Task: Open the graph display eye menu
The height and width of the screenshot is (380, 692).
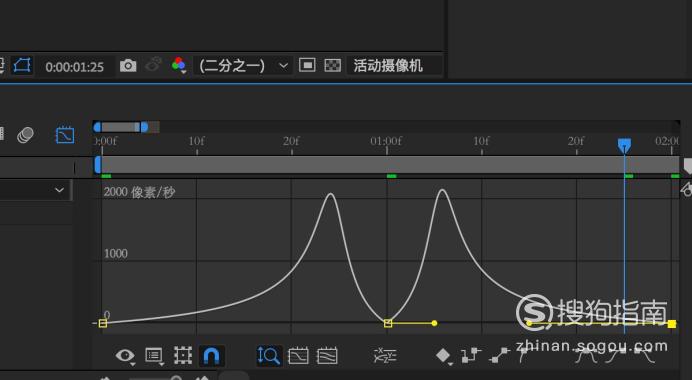Action: [x=125, y=356]
